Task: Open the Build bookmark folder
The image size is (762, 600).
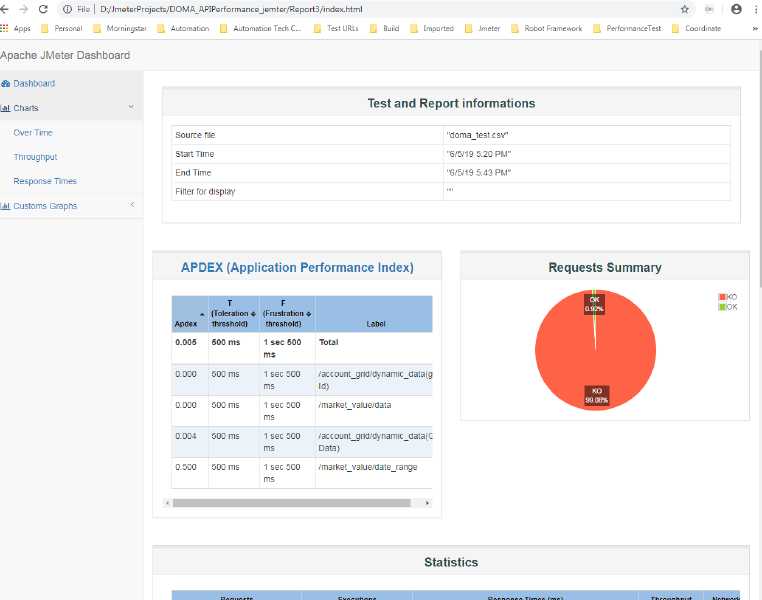Action: pyautogui.click(x=385, y=28)
